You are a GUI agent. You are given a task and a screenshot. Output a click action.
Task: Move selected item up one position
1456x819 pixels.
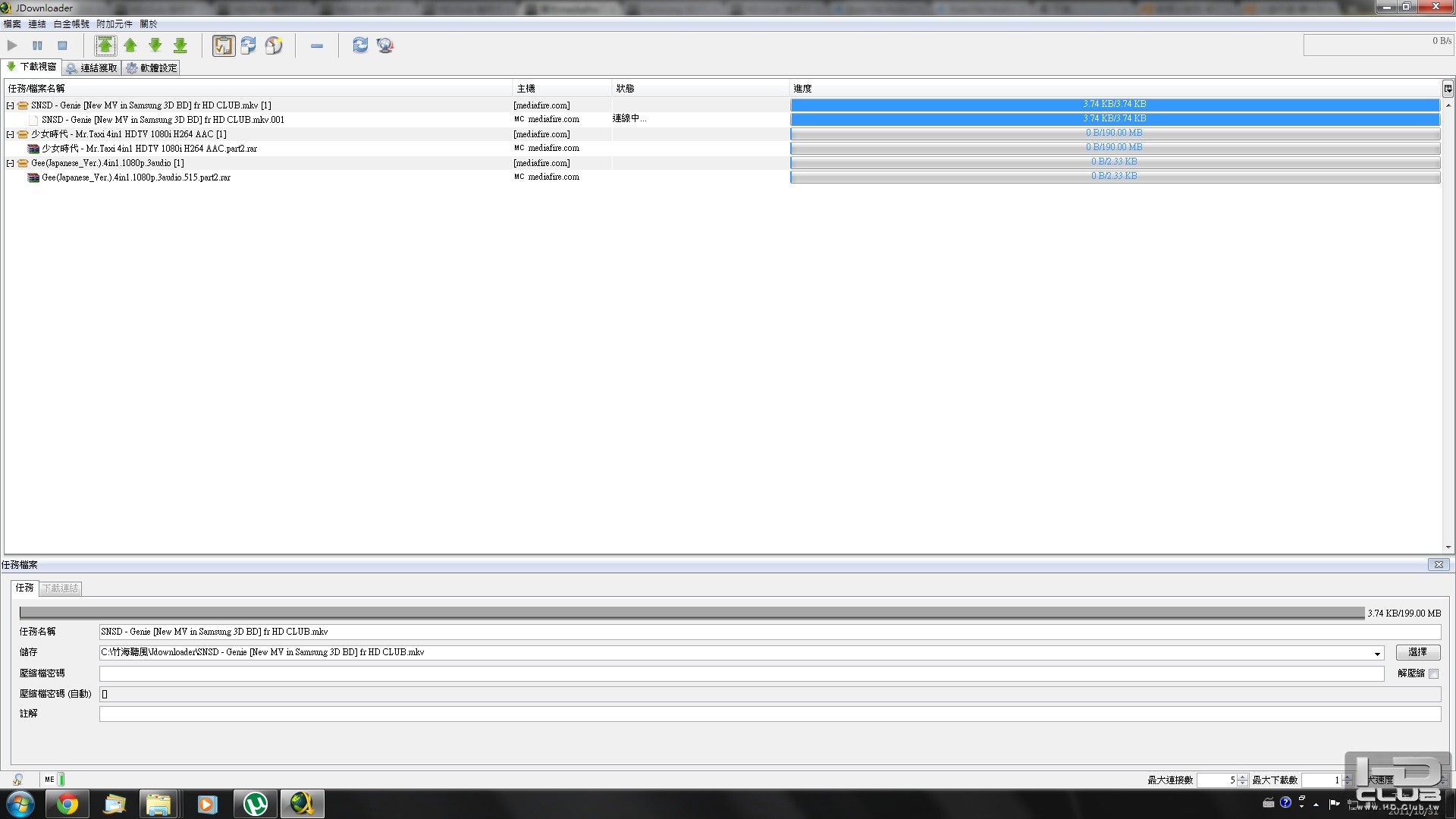click(x=130, y=45)
